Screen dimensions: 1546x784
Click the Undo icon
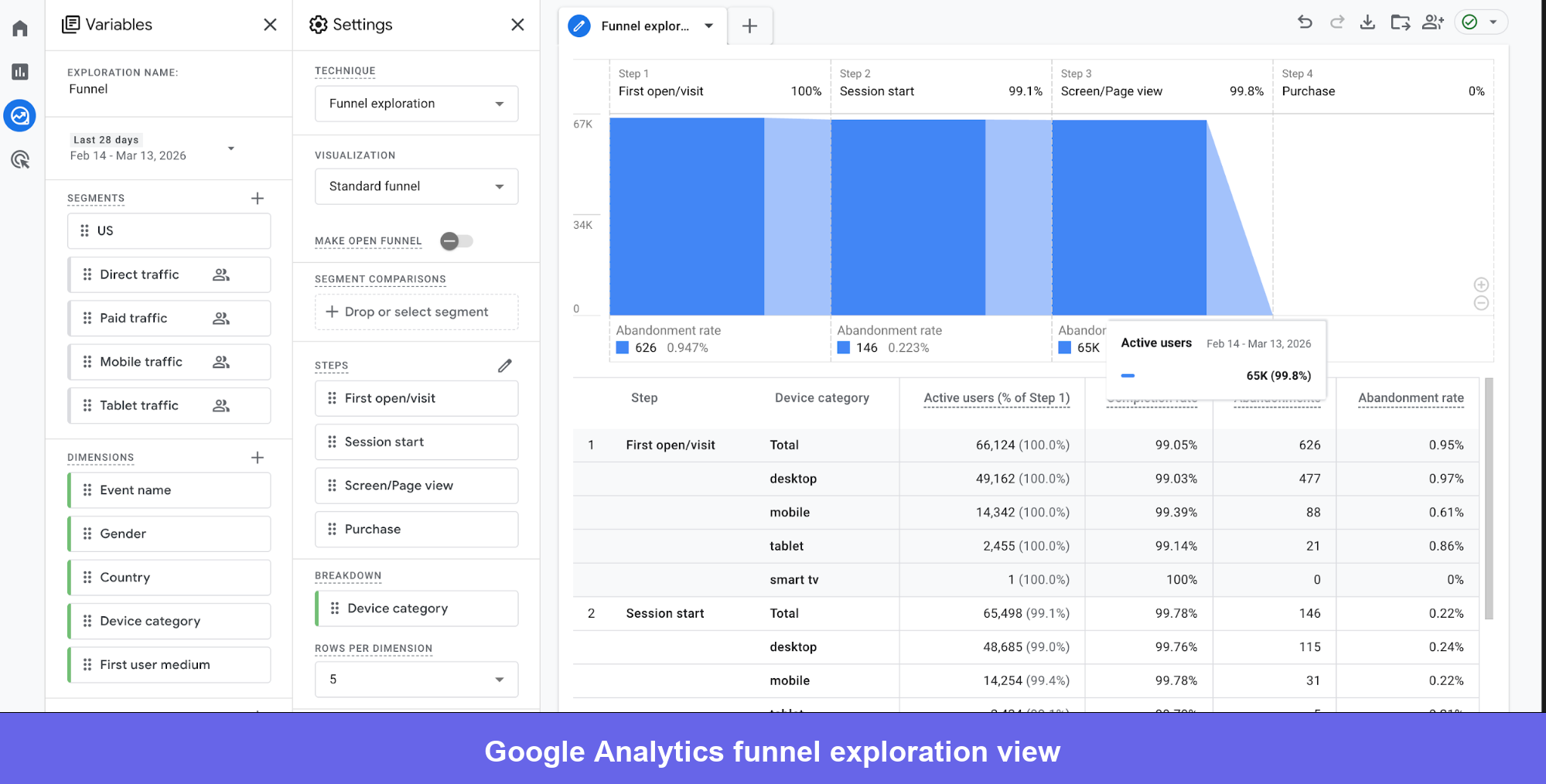[x=1305, y=22]
